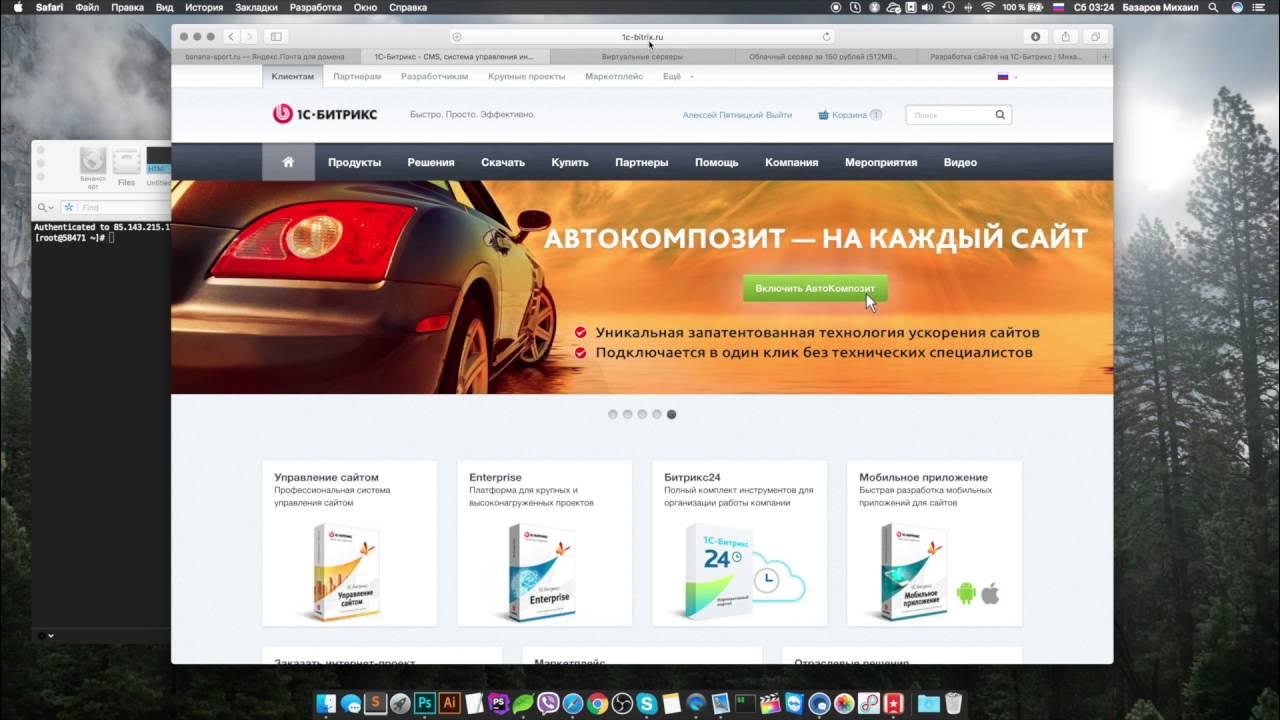This screenshot has width=1280, height=720.
Task: Open Google Chrome in the Dock
Action: click(x=597, y=703)
